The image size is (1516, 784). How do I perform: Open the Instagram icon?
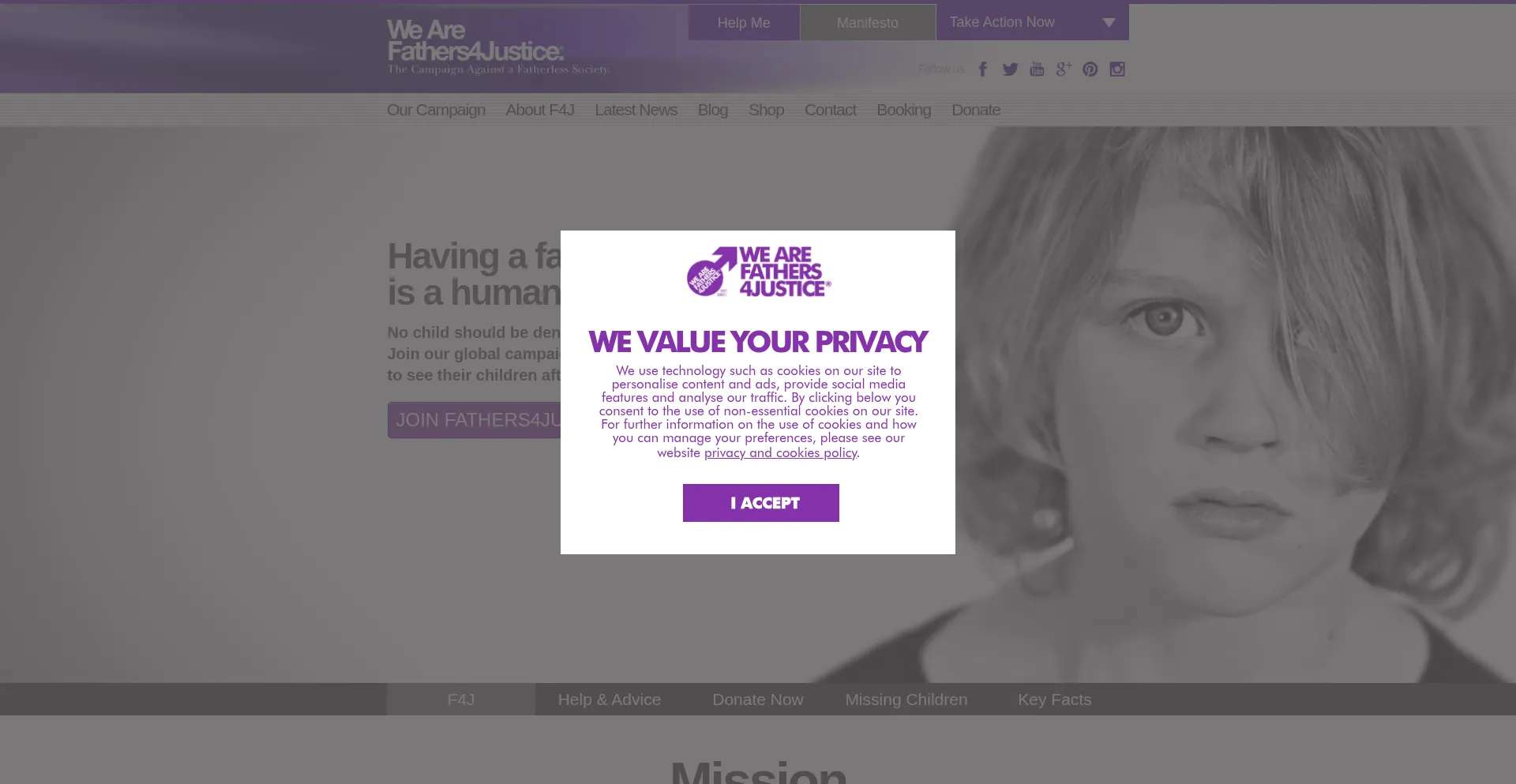1117,69
